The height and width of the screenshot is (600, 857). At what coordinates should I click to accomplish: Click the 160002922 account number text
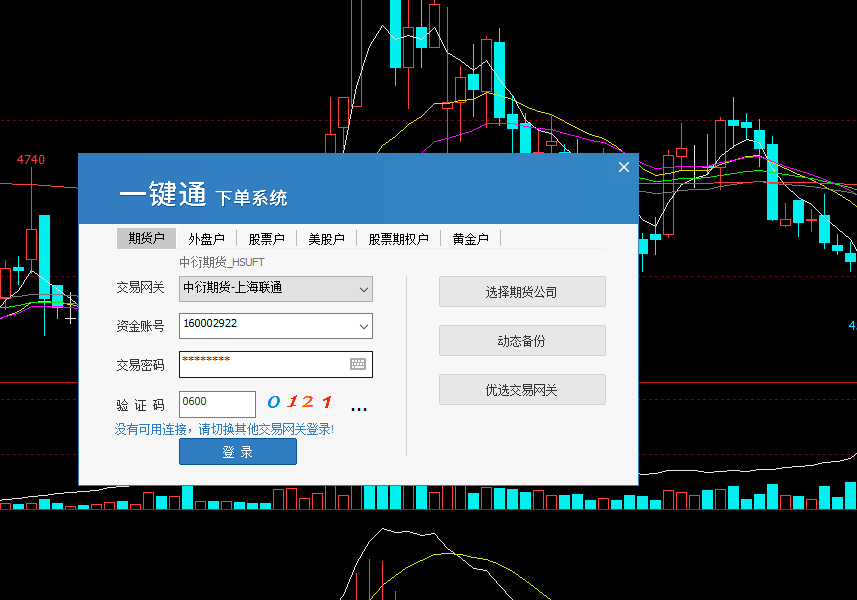coord(210,323)
